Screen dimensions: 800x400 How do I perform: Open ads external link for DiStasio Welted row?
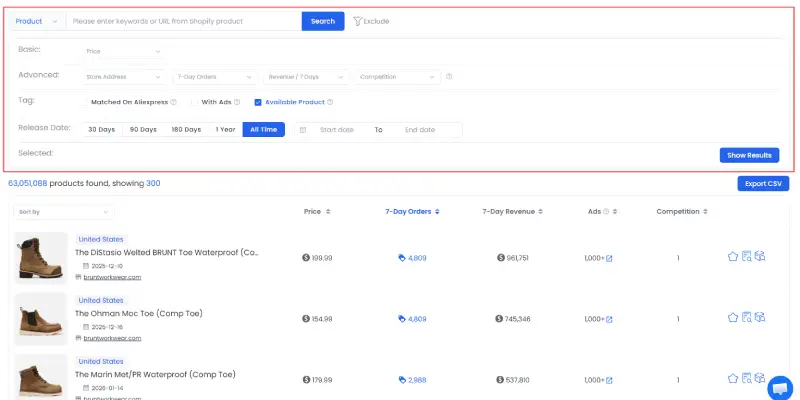(x=609, y=259)
